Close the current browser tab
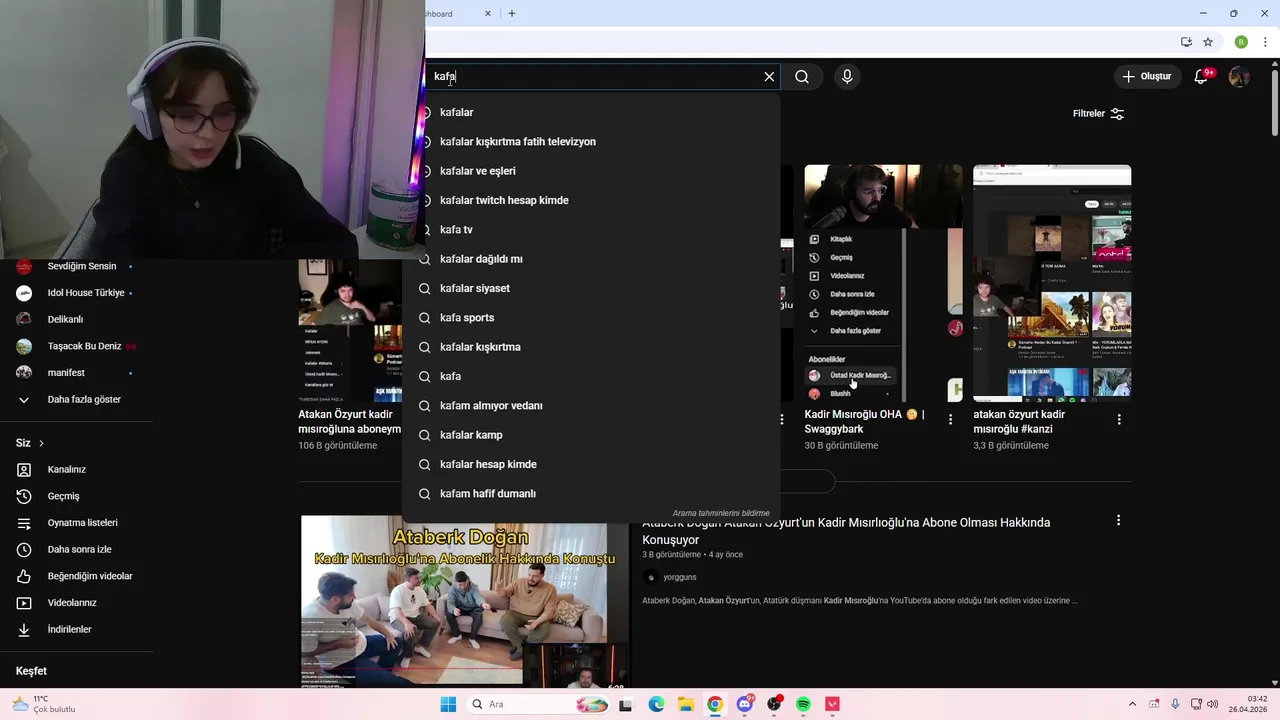Image resolution: width=1280 pixels, height=720 pixels. click(488, 13)
